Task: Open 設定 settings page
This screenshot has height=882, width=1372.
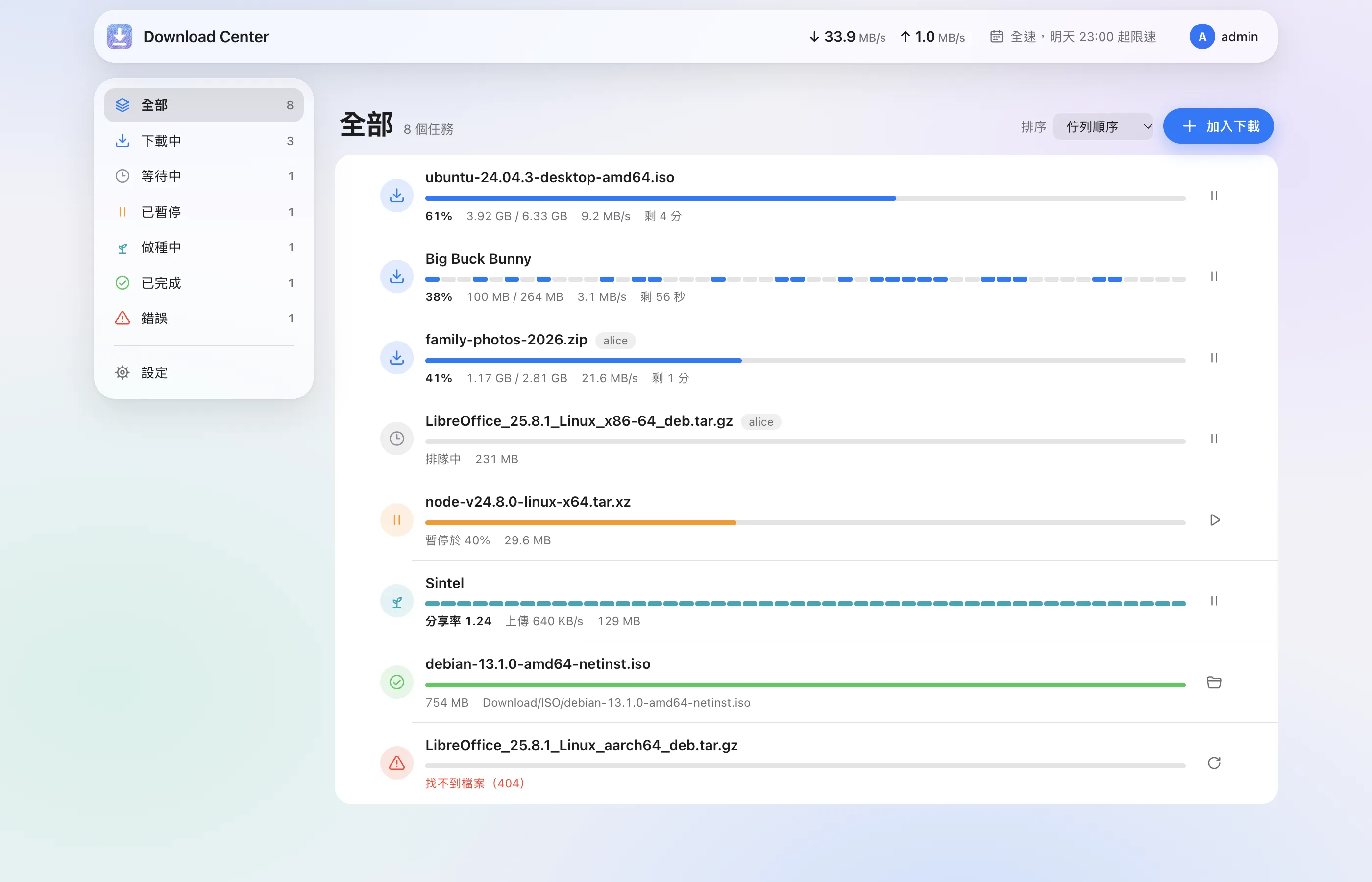Action: click(x=204, y=373)
